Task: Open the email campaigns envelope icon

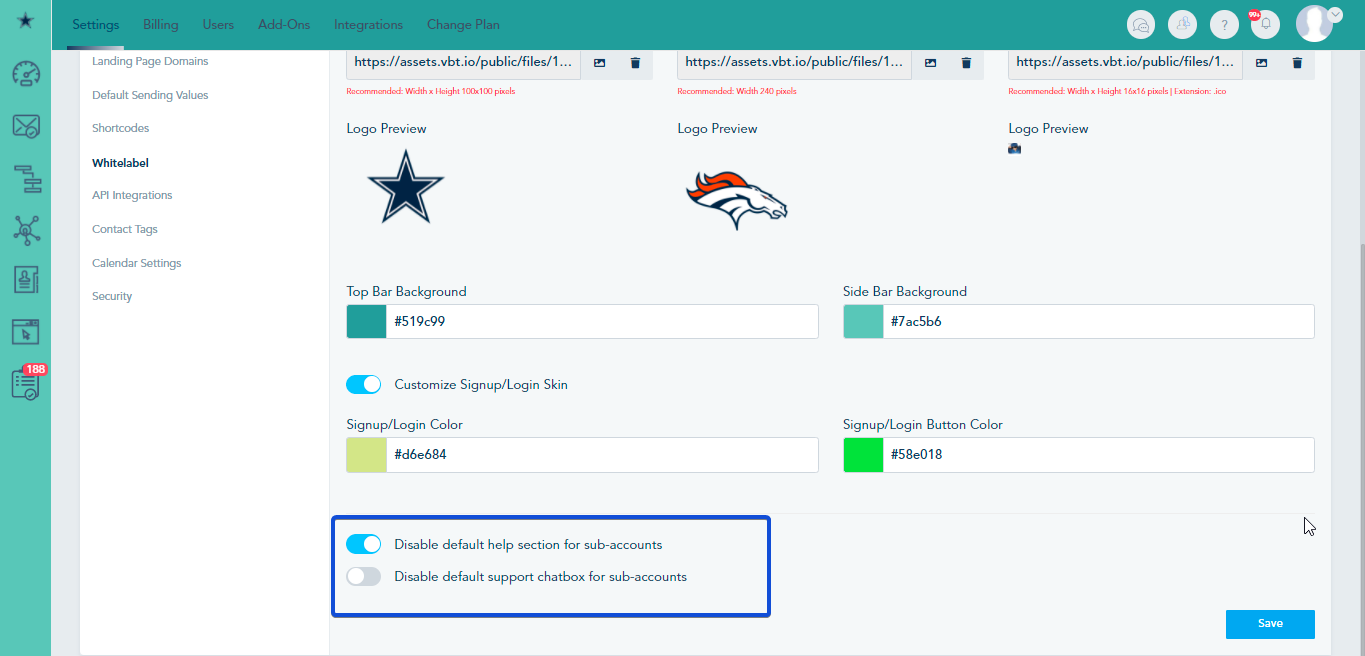Action: click(x=26, y=127)
